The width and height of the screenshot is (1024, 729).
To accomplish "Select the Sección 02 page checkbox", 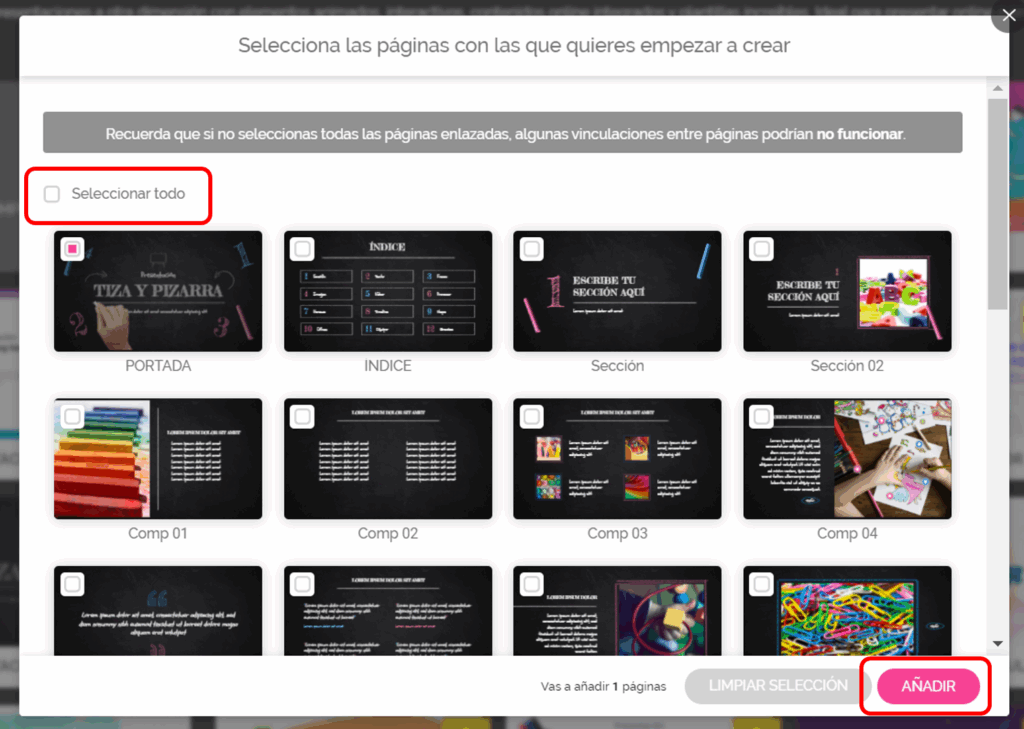I will tap(762, 248).
